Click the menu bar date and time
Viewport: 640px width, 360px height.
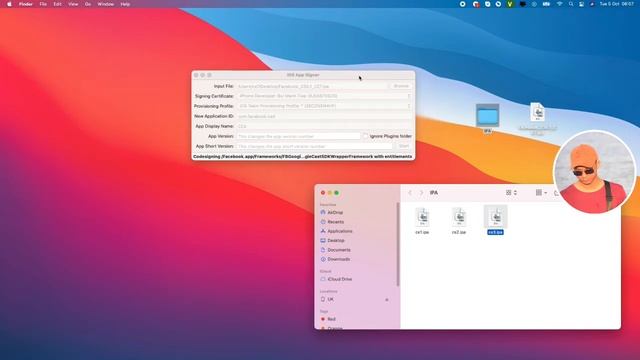(616, 4)
